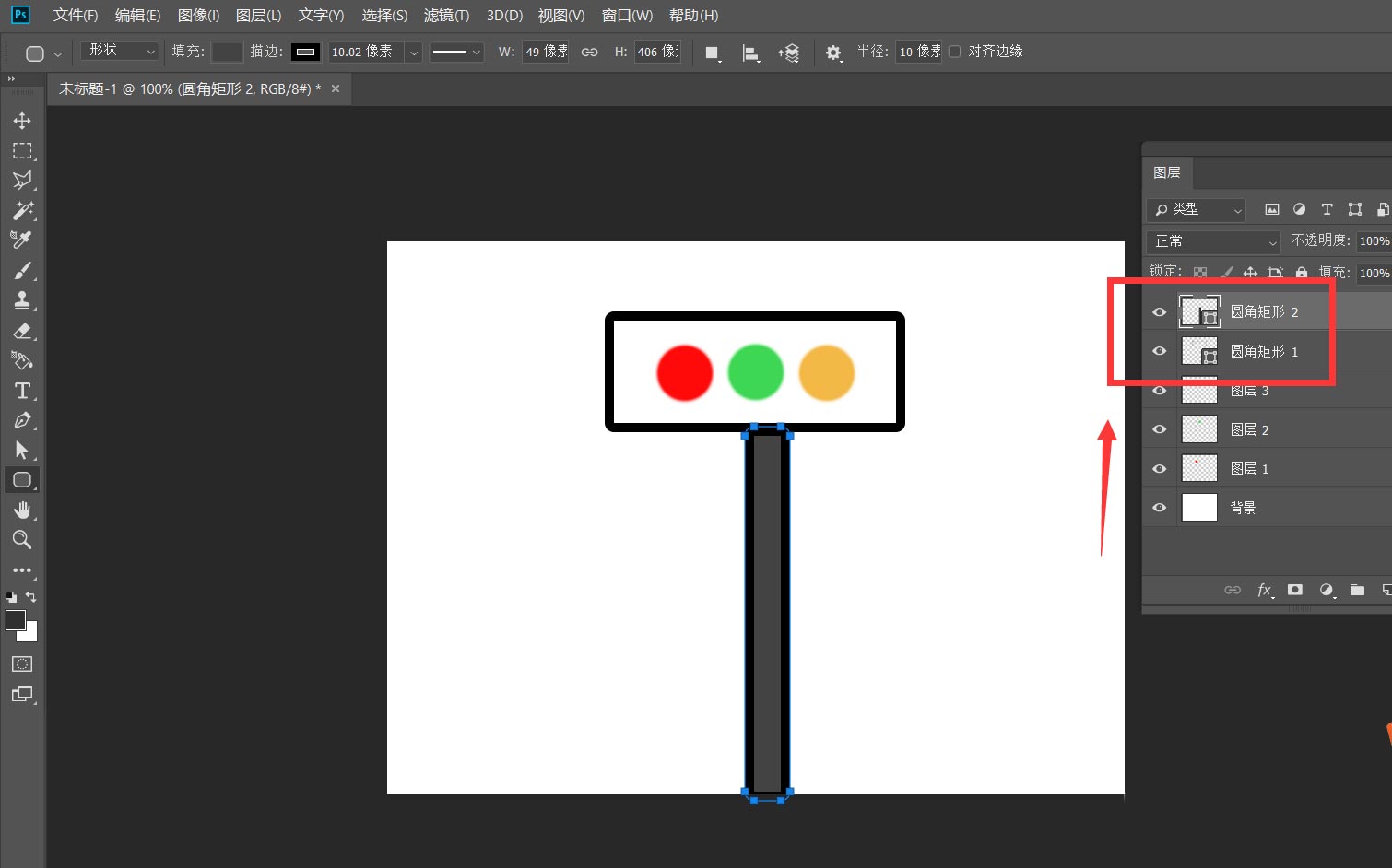The height and width of the screenshot is (868, 1392).
Task: Hide the 图层 1 layer
Action: click(1160, 469)
